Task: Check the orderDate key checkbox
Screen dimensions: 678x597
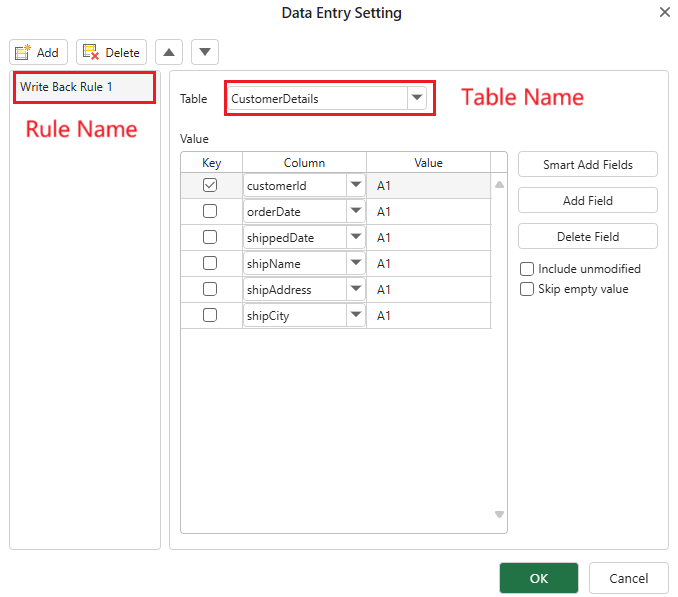Action: 210,211
